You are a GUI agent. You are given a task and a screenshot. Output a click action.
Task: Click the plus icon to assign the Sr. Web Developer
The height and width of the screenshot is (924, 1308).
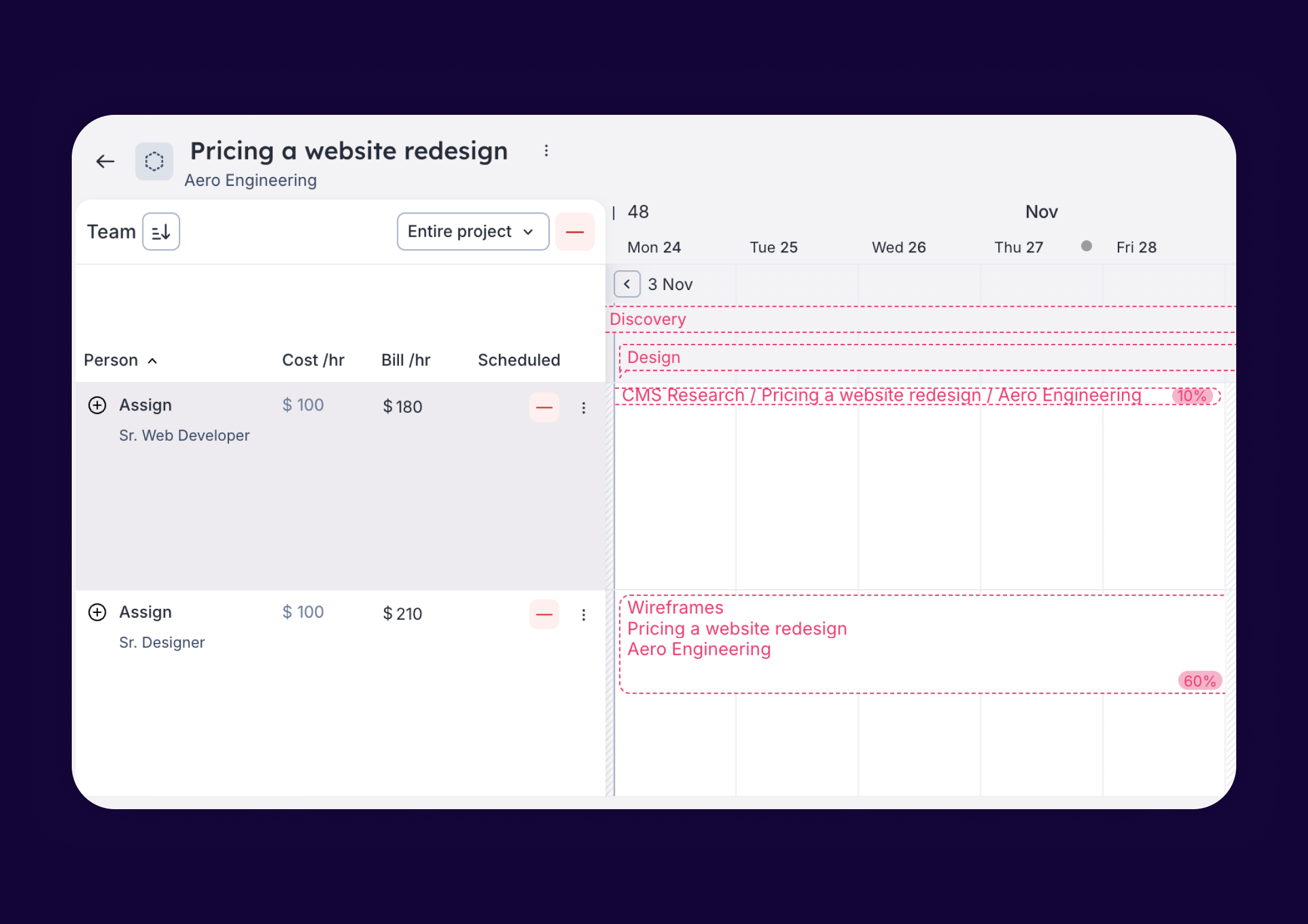tap(96, 405)
